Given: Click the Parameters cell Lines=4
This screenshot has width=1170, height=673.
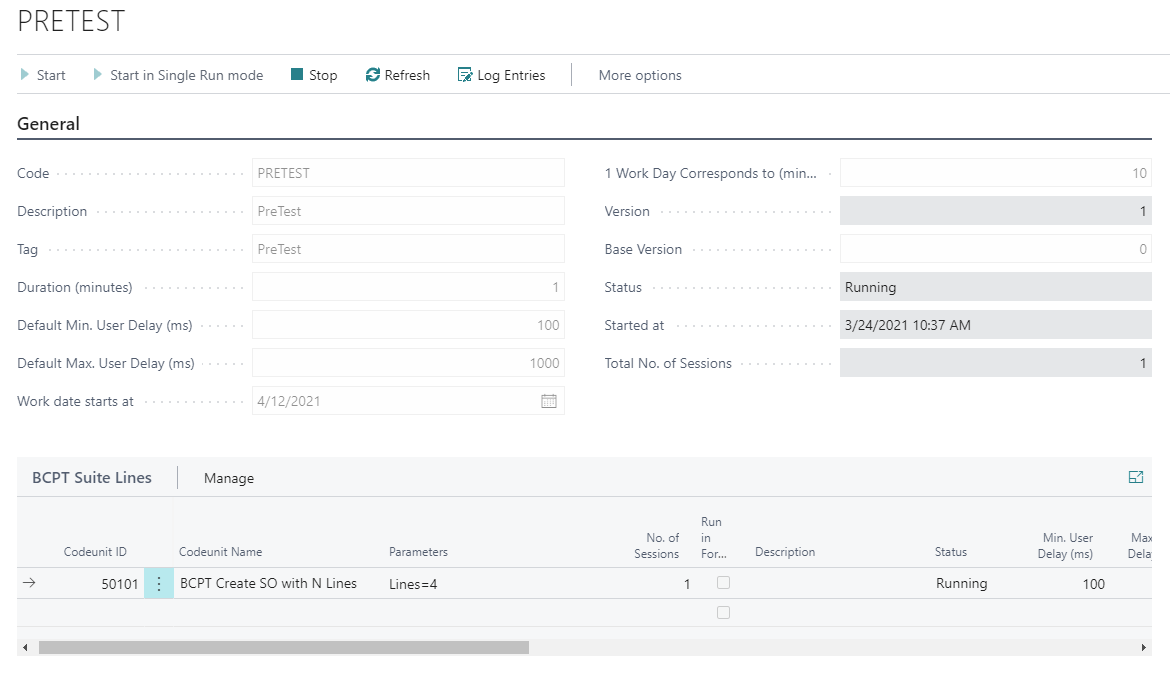Looking at the screenshot, I should 413,584.
